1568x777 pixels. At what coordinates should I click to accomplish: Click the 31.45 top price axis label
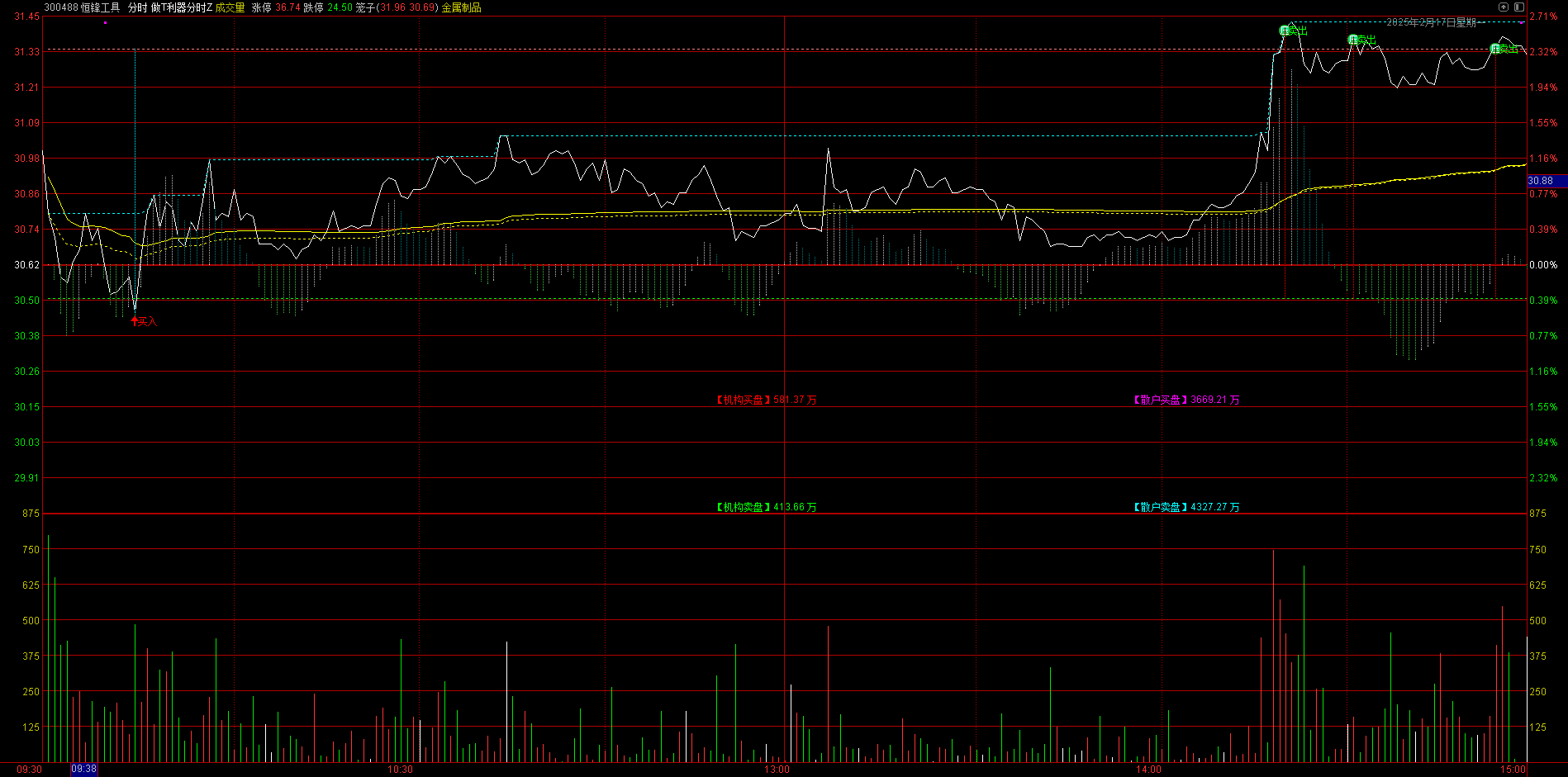26,17
